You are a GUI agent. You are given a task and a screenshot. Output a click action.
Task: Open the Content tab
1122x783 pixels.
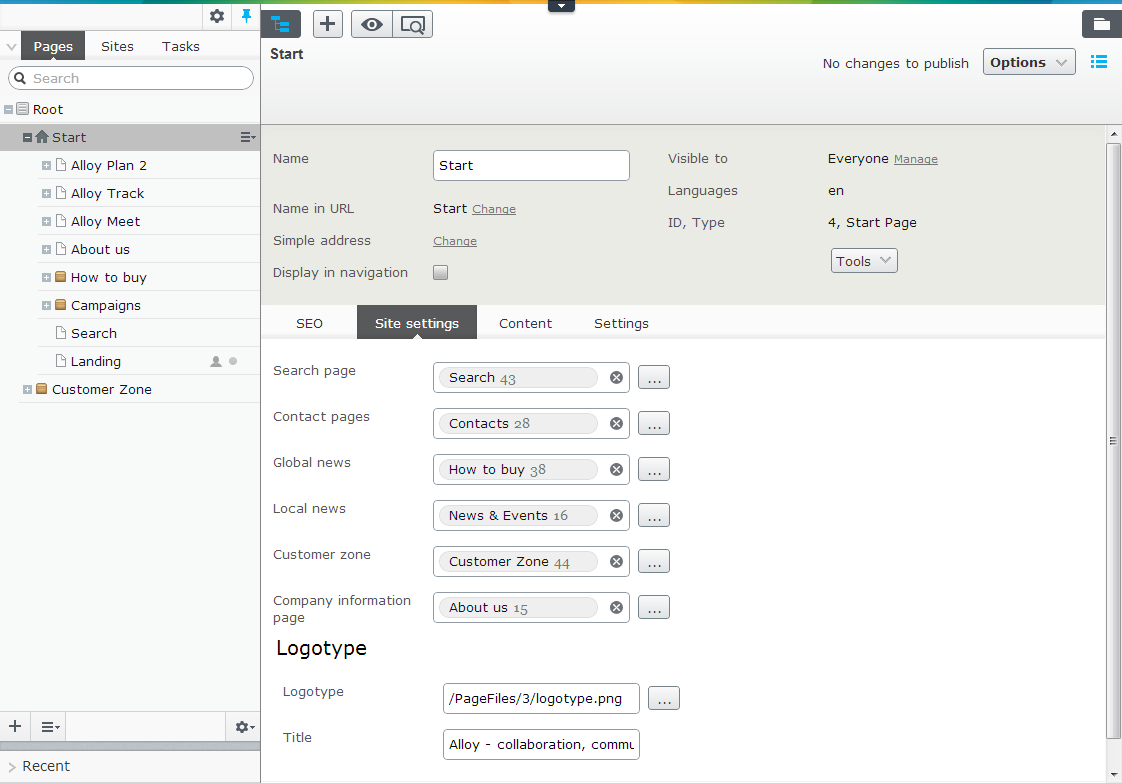point(525,324)
